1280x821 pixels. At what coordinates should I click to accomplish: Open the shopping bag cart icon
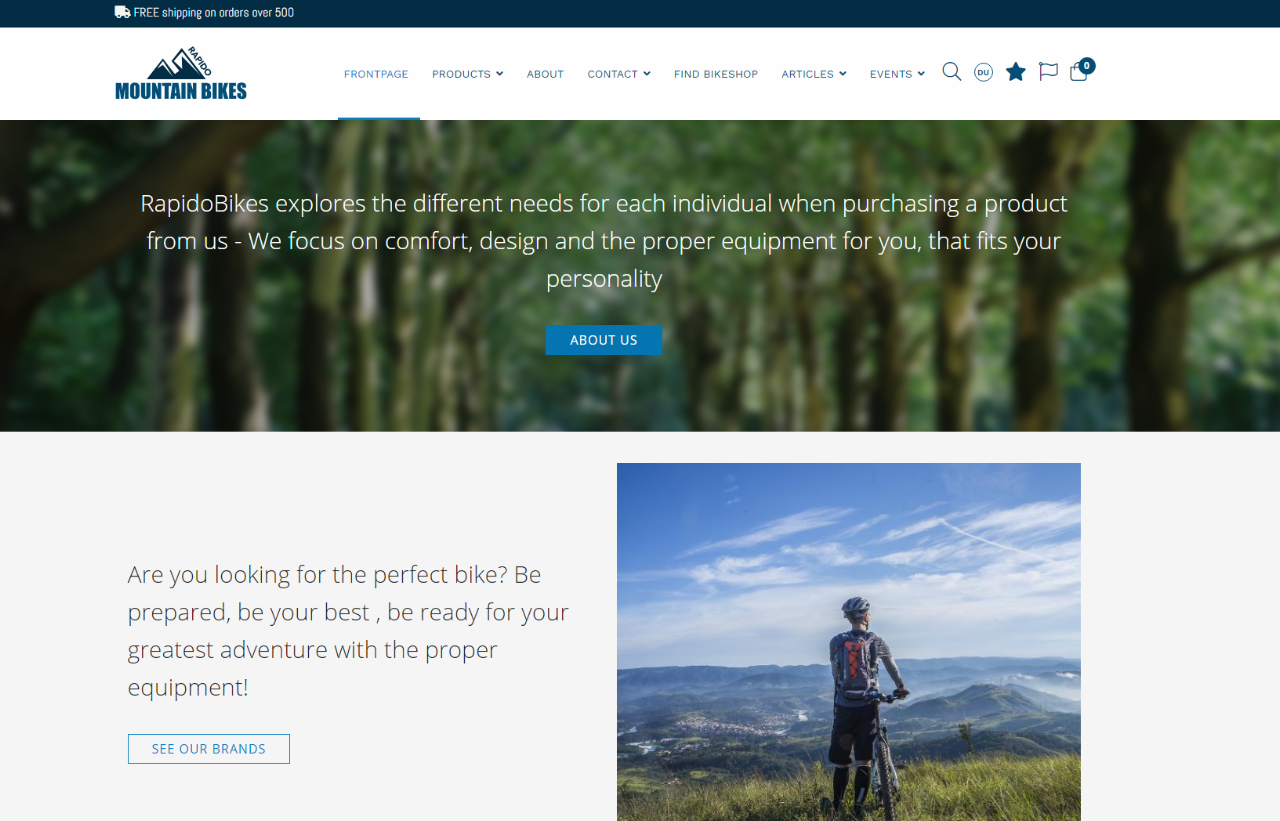coord(1078,73)
